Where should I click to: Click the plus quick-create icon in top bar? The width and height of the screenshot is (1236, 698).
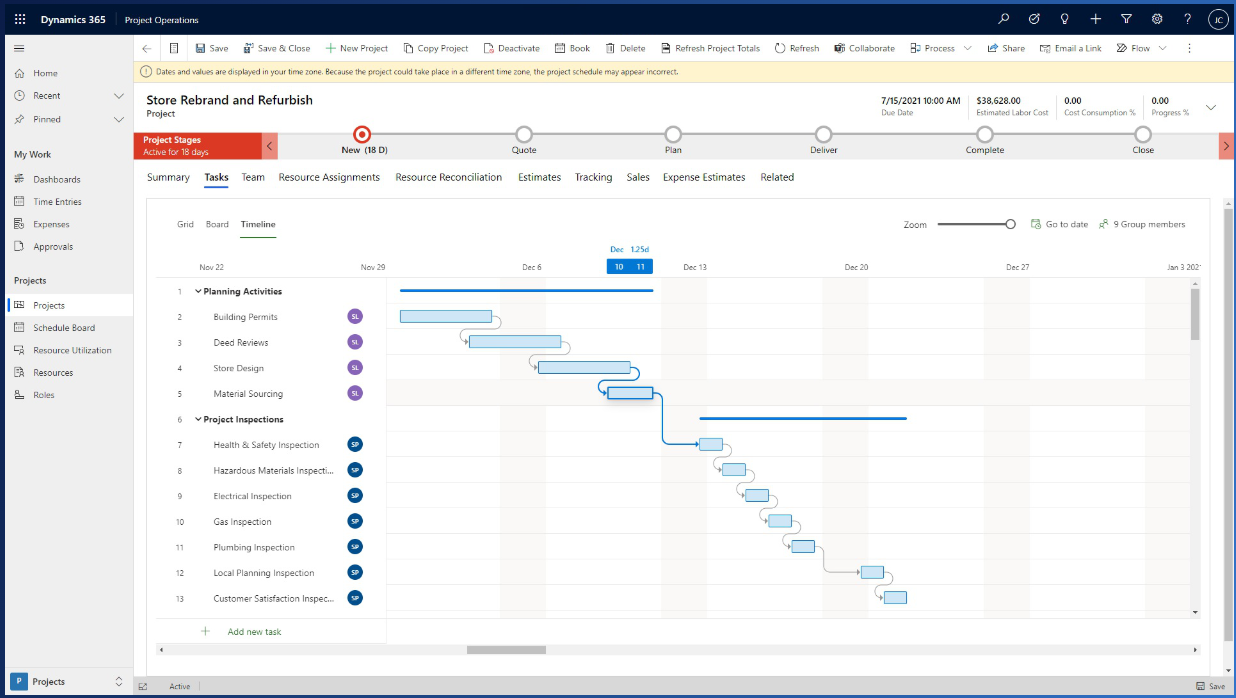[1096, 19]
